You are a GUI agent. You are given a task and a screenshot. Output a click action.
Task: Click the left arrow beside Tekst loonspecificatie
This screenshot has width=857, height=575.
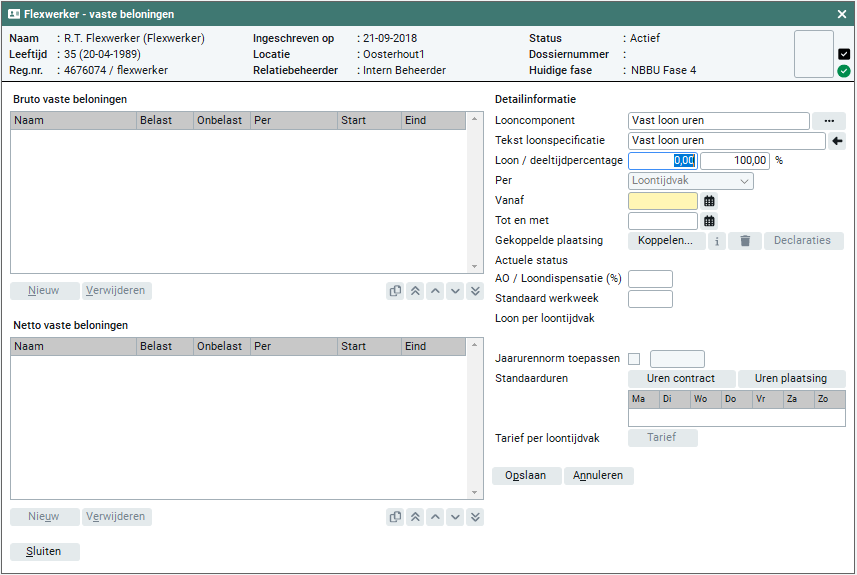coord(838,141)
